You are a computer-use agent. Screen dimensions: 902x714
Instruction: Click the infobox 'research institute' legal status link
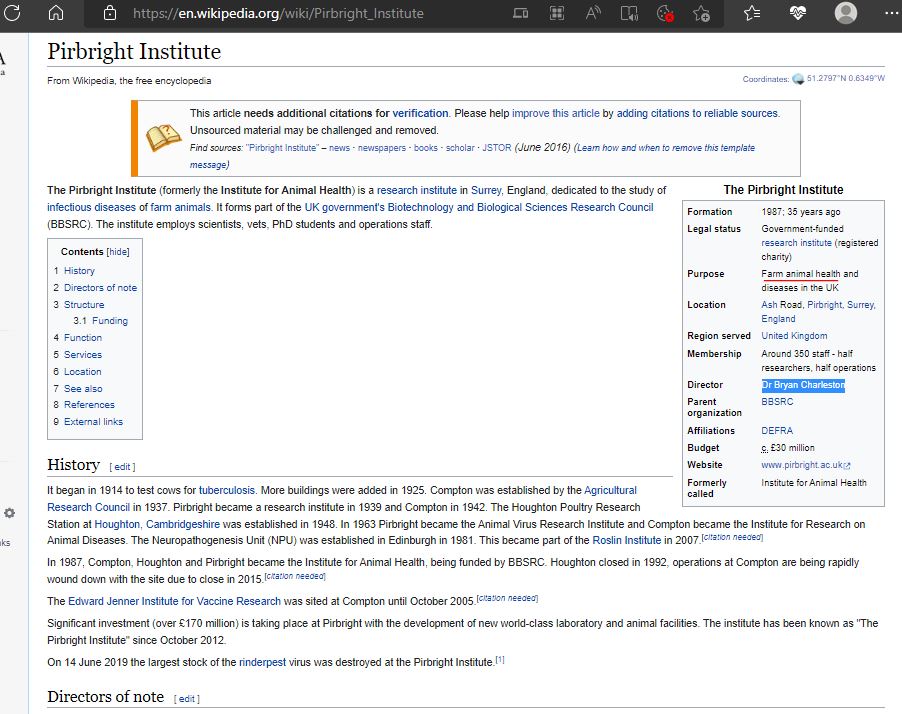796,243
